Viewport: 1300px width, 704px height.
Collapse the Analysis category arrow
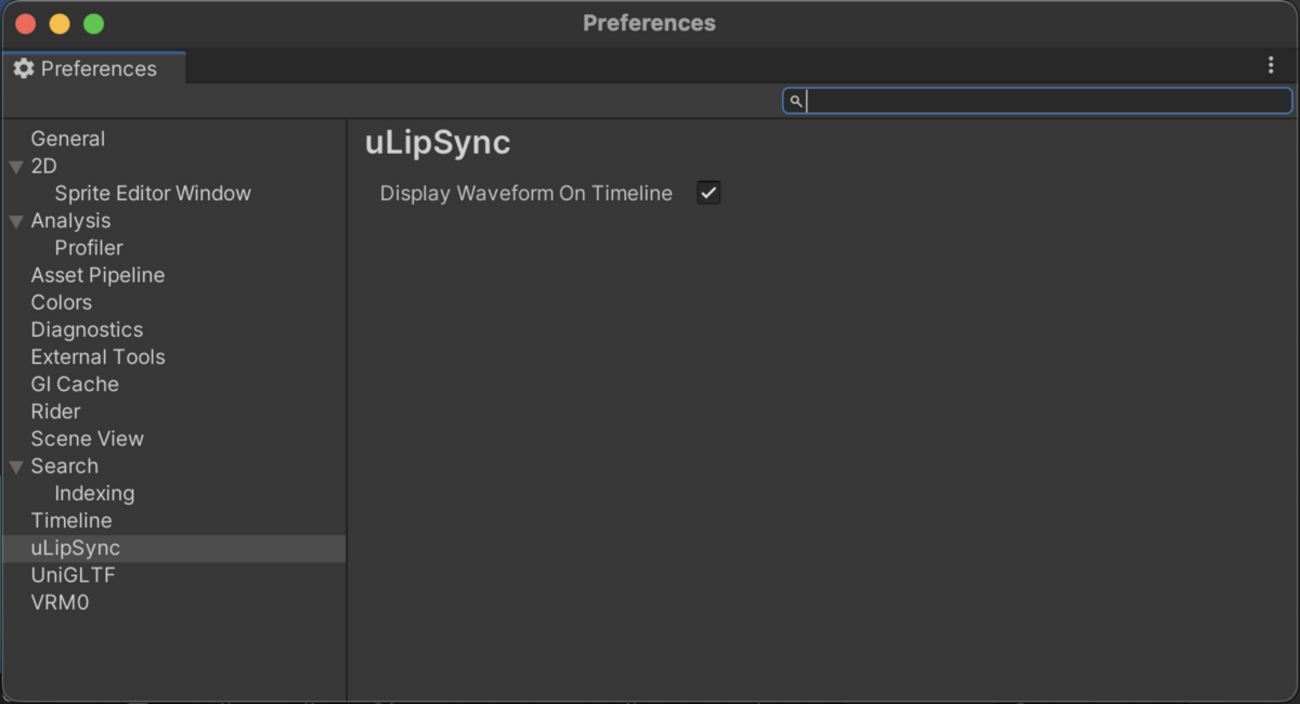17,221
